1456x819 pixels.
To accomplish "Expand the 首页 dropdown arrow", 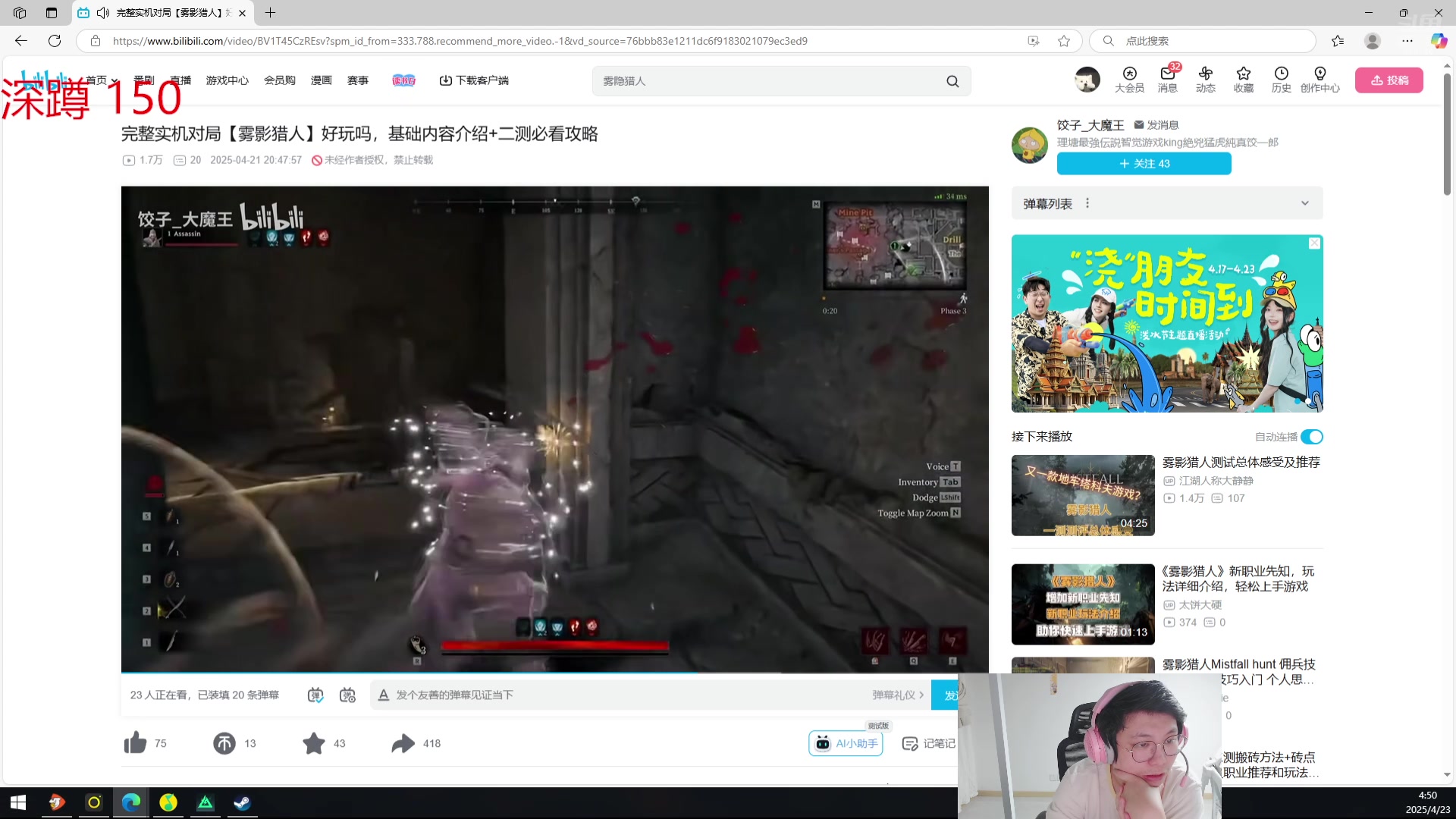I will pyautogui.click(x=115, y=81).
